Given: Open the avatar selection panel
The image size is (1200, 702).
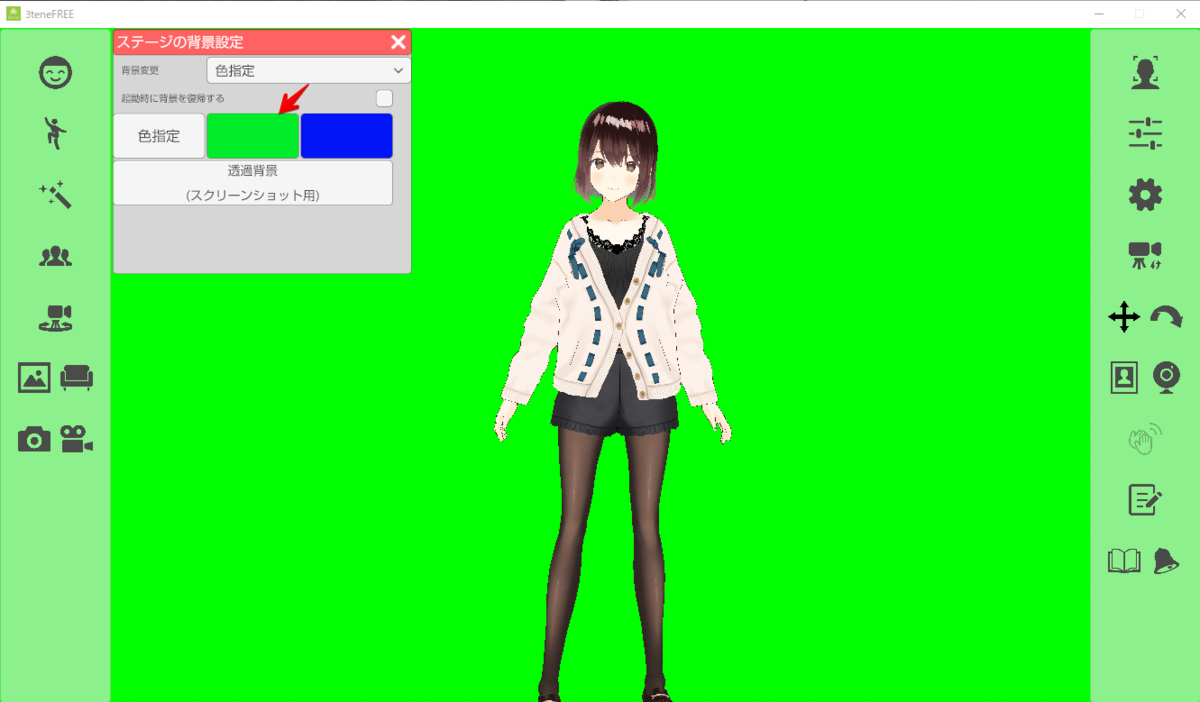Looking at the screenshot, I should [55, 256].
